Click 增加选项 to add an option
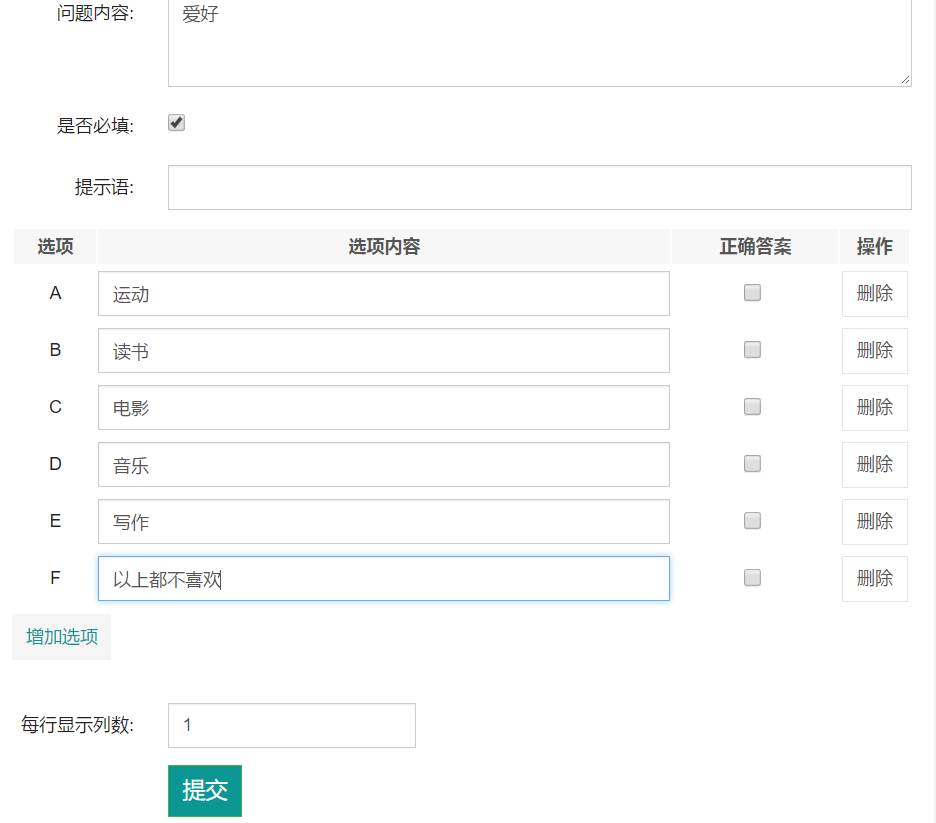The width and height of the screenshot is (936, 823). pos(62,637)
